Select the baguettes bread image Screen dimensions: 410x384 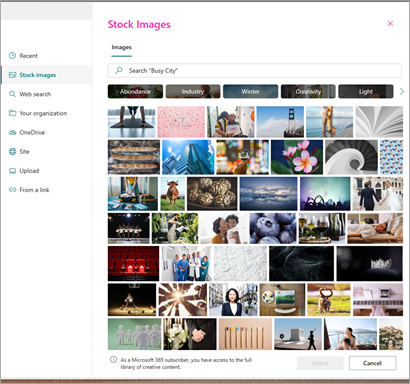click(x=134, y=157)
